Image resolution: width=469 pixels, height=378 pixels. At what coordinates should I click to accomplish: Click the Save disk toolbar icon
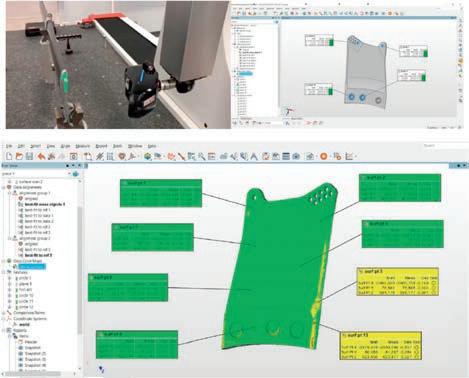point(29,156)
